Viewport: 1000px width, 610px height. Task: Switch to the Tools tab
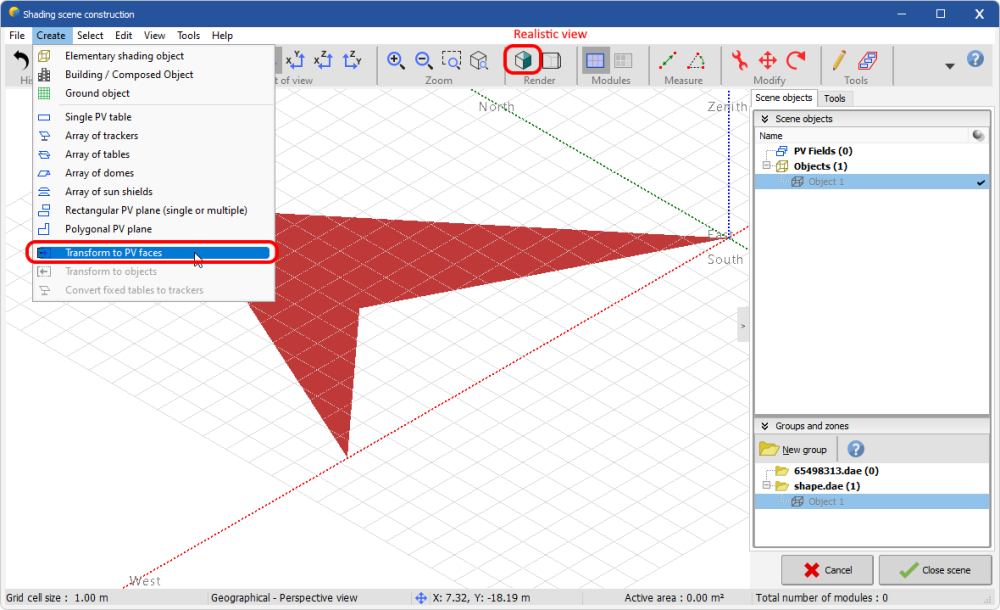[x=834, y=98]
